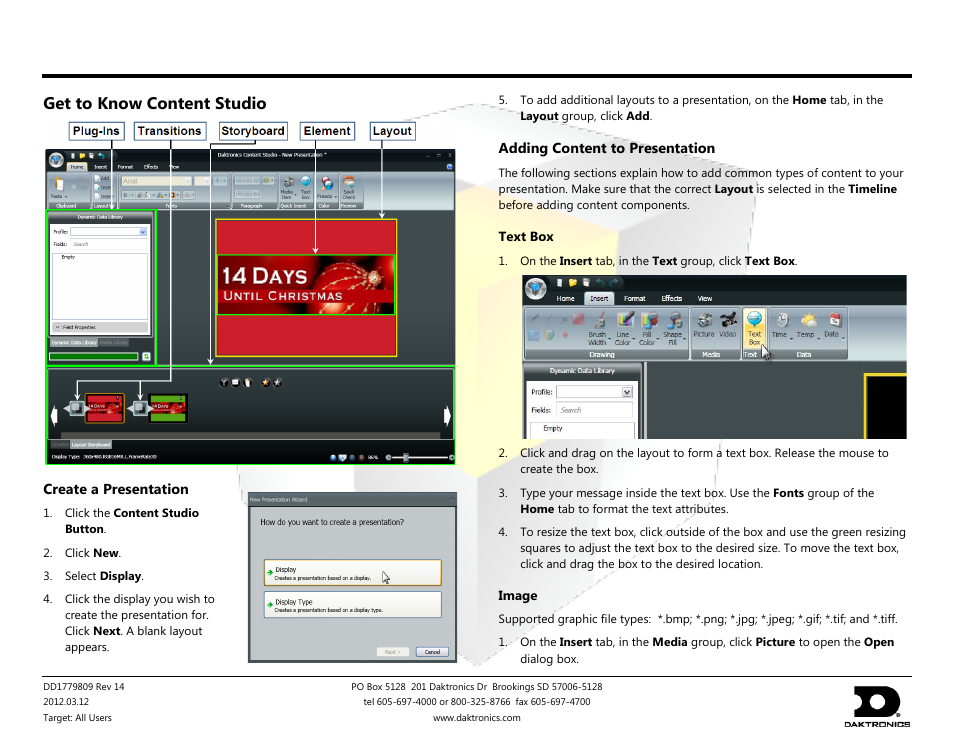Click storyboard right scroll arrow
The height and width of the screenshot is (738, 954).
click(x=447, y=416)
